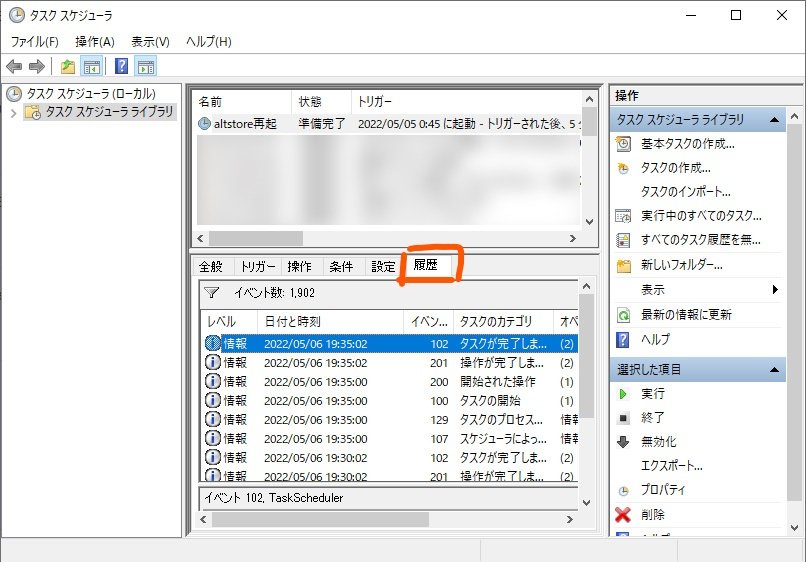Switch to the 全般 tab
Image resolution: width=806 pixels, height=562 pixels.
211,266
